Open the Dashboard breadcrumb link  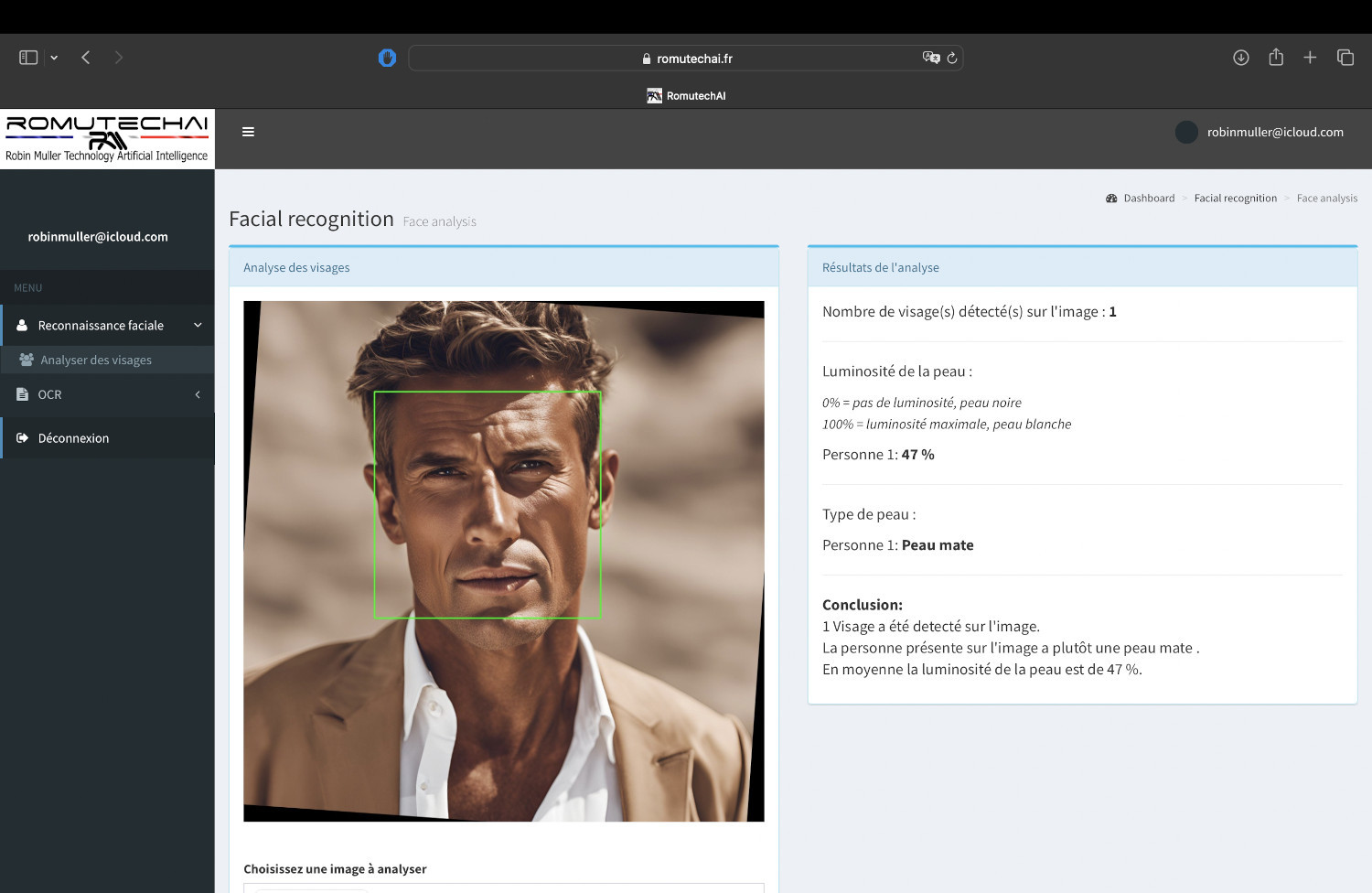(1148, 199)
